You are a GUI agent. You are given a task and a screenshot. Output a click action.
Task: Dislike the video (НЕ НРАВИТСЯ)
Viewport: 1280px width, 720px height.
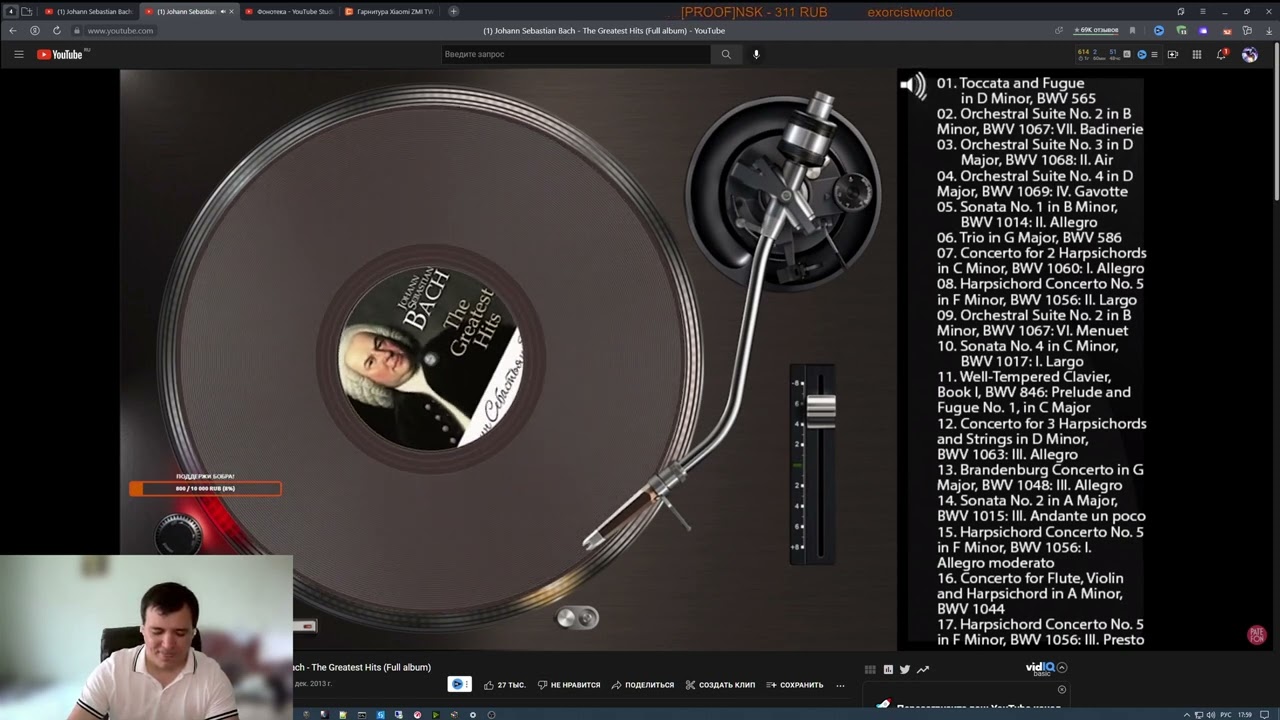(x=569, y=685)
